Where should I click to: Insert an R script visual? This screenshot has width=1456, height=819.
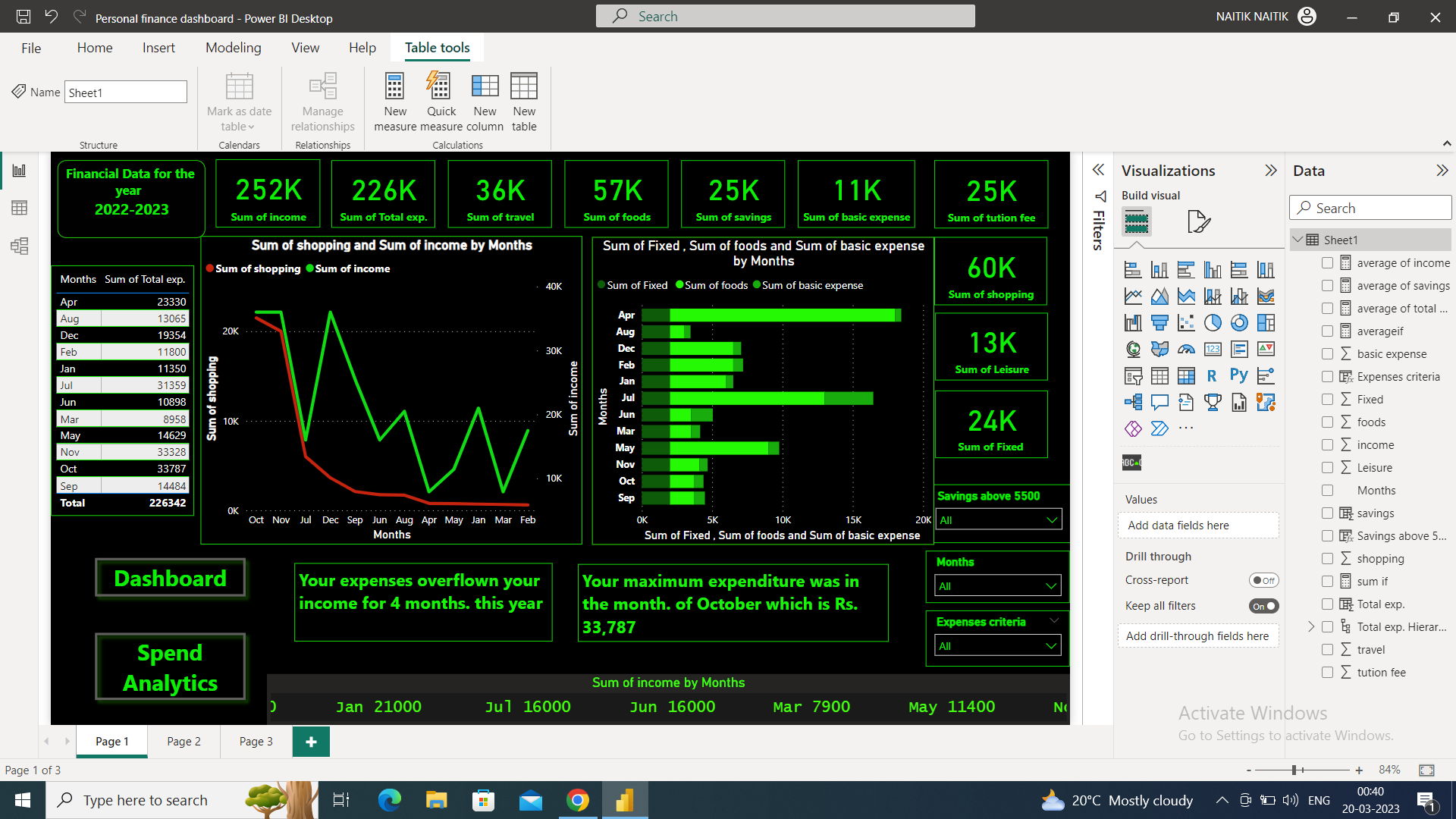pos(1212,375)
